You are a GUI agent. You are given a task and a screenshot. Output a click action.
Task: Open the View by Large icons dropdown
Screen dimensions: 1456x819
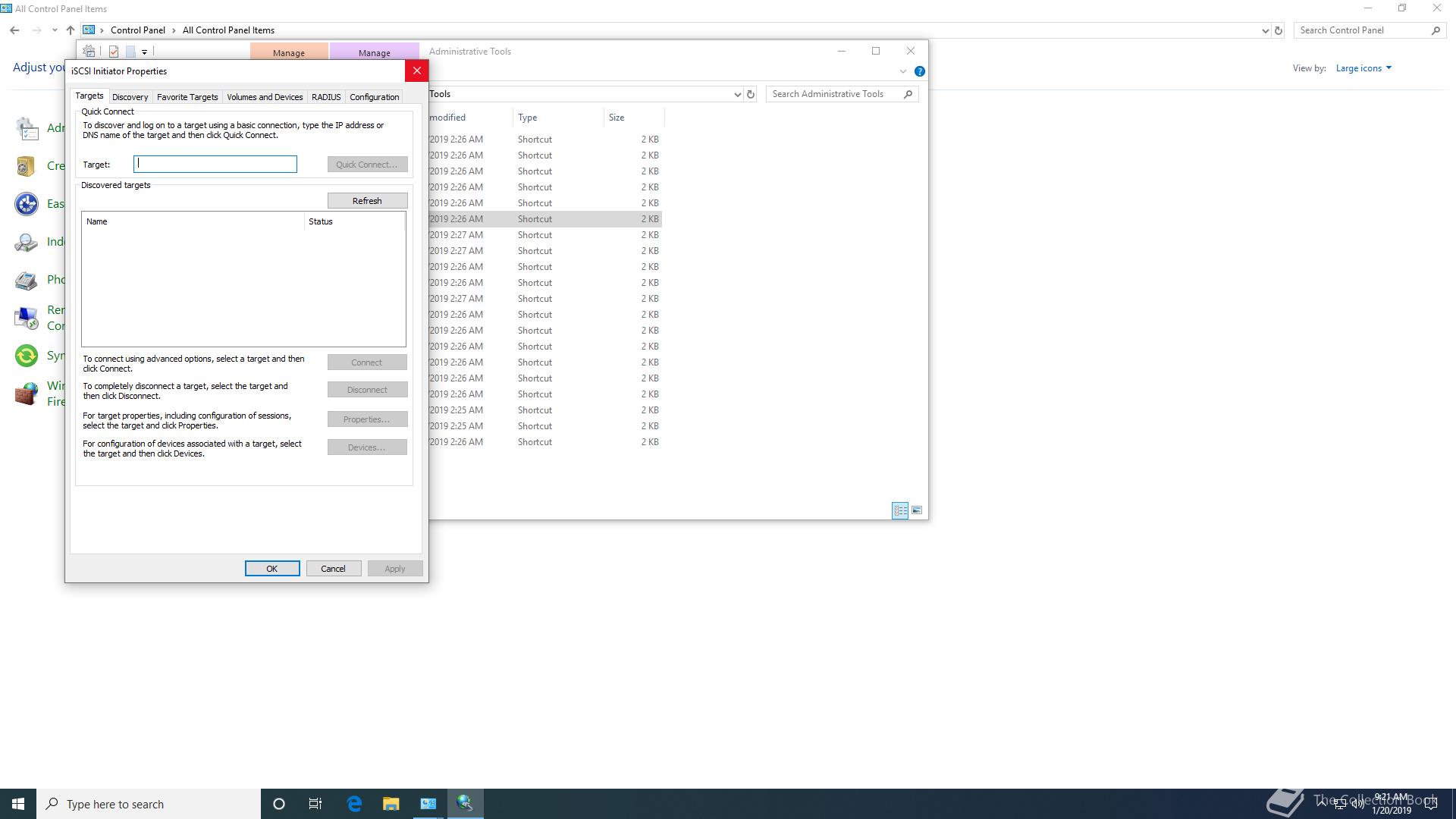point(1363,68)
